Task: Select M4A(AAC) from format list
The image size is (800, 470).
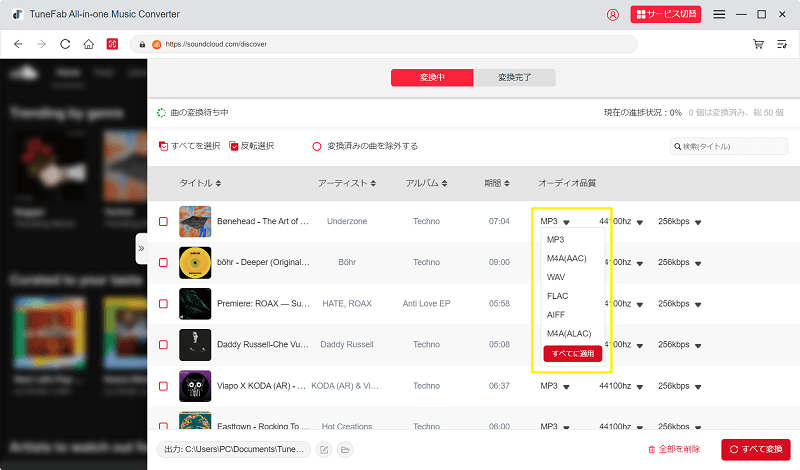Action: [566, 258]
